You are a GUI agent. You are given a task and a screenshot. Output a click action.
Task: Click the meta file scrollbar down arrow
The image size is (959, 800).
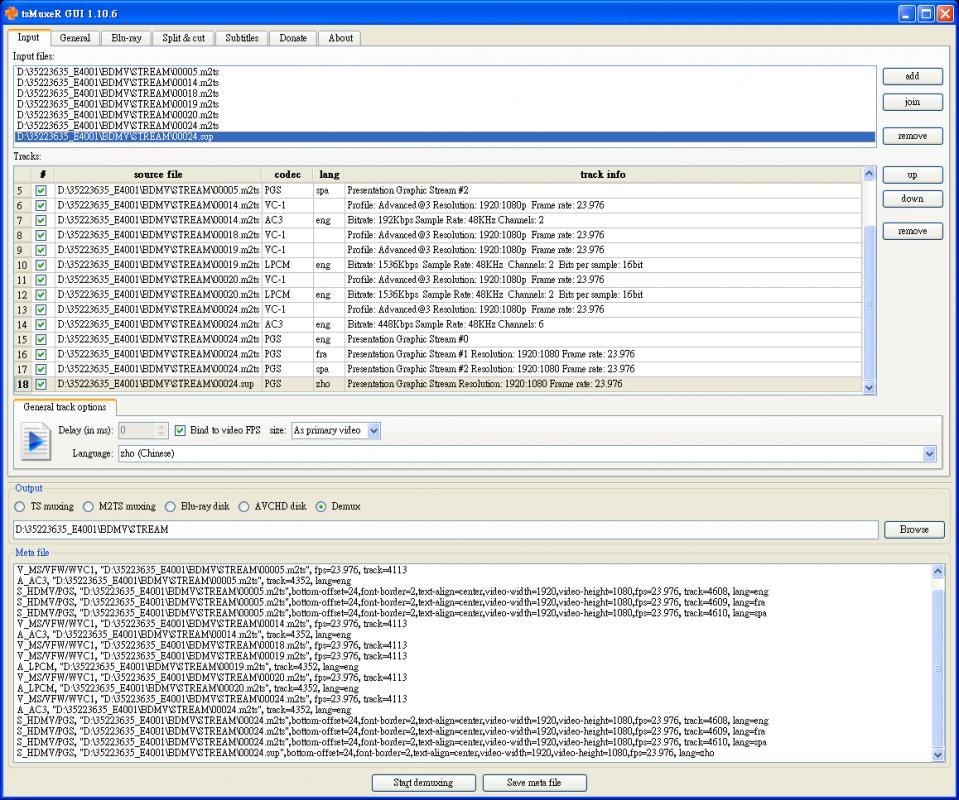[937, 756]
